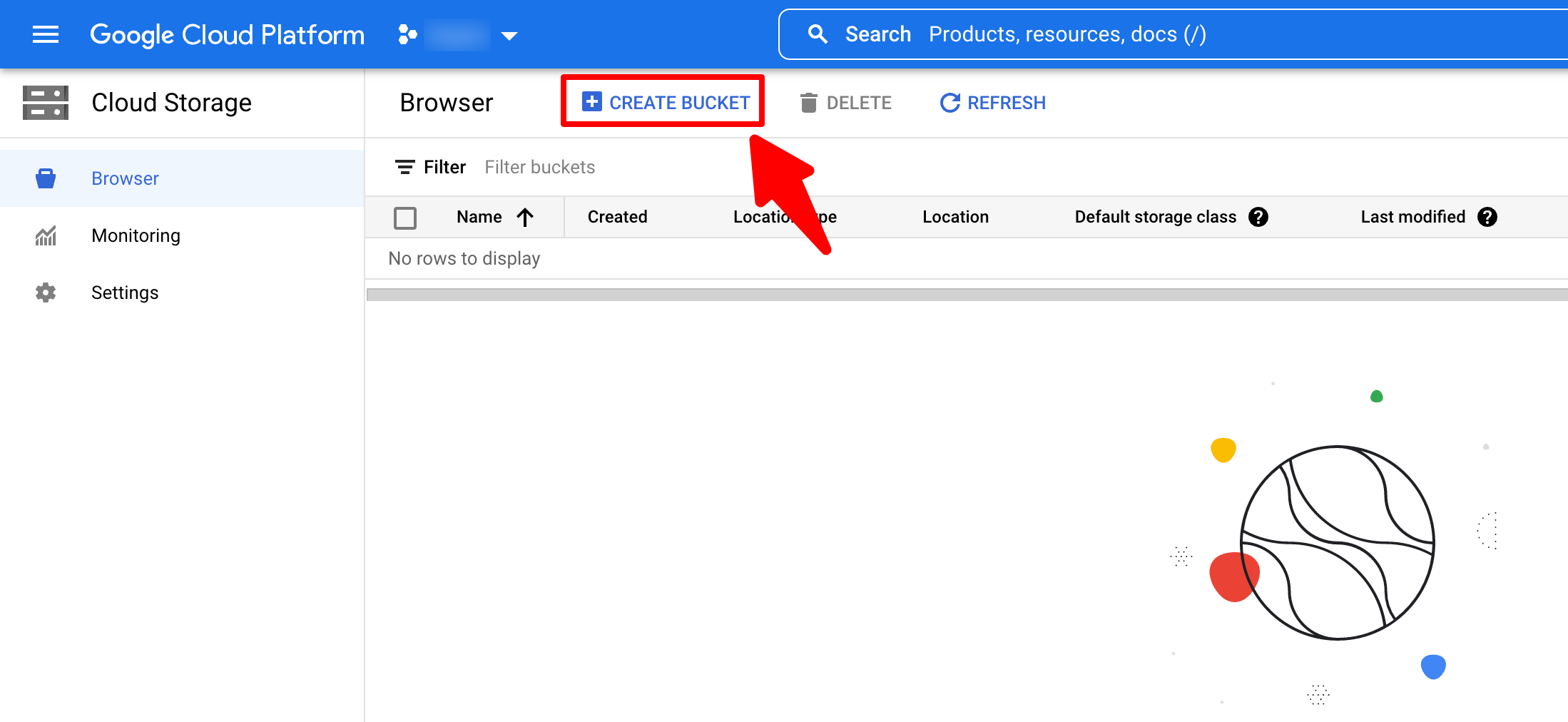Refresh the bucket list
This screenshot has width=1568, height=722.
click(992, 103)
